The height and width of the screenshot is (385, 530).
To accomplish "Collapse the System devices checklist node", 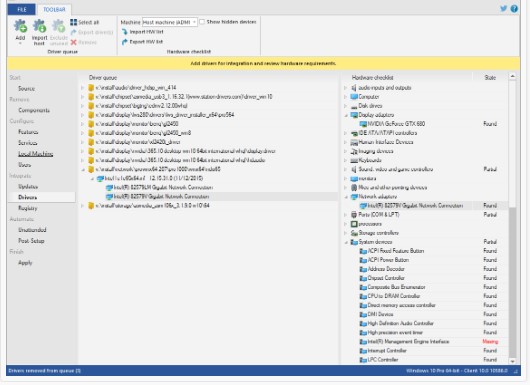I will tap(346, 242).
